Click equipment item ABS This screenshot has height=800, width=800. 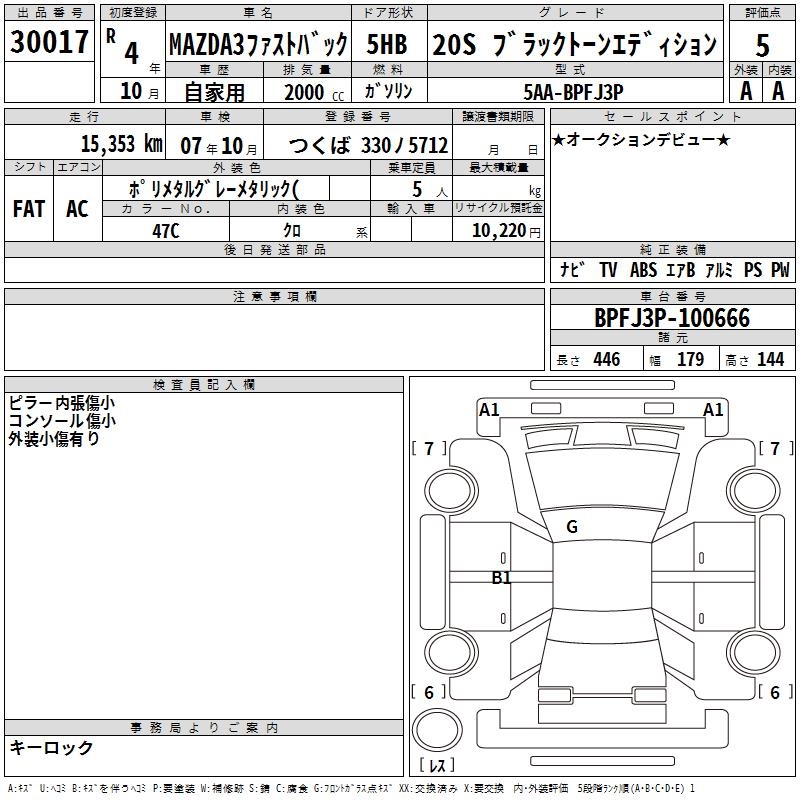tap(643, 269)
